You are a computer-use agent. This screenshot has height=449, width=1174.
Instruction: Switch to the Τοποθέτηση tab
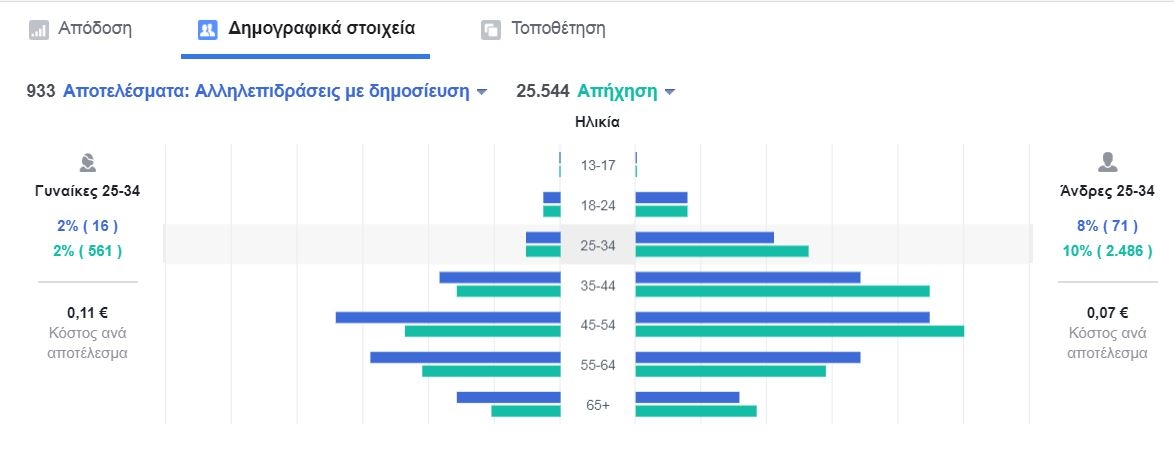[x=558, y=29]
